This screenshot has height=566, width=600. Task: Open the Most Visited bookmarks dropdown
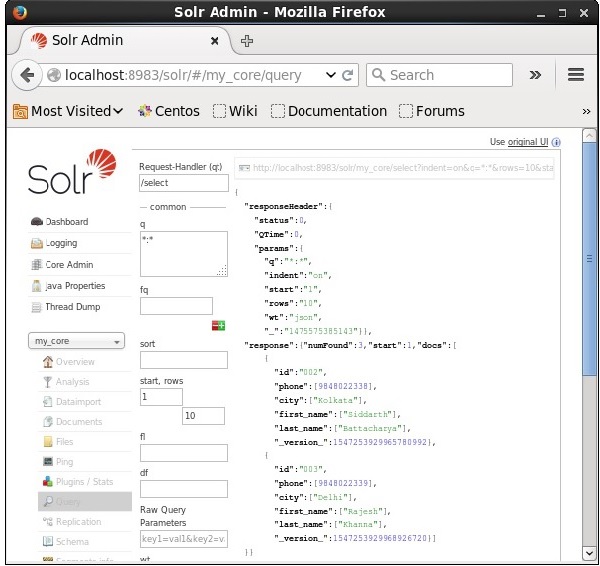click(68, 111)
